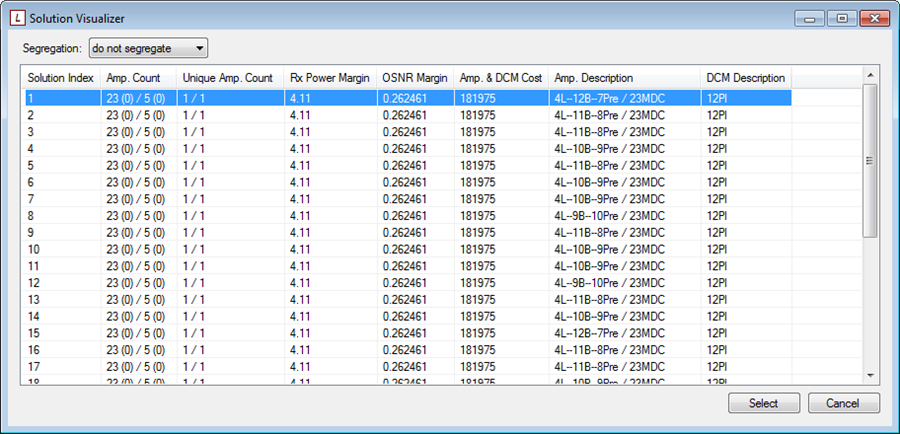The image size is (900, 434).
Task: Select solution row with index 15
Action: pos(407,334)
